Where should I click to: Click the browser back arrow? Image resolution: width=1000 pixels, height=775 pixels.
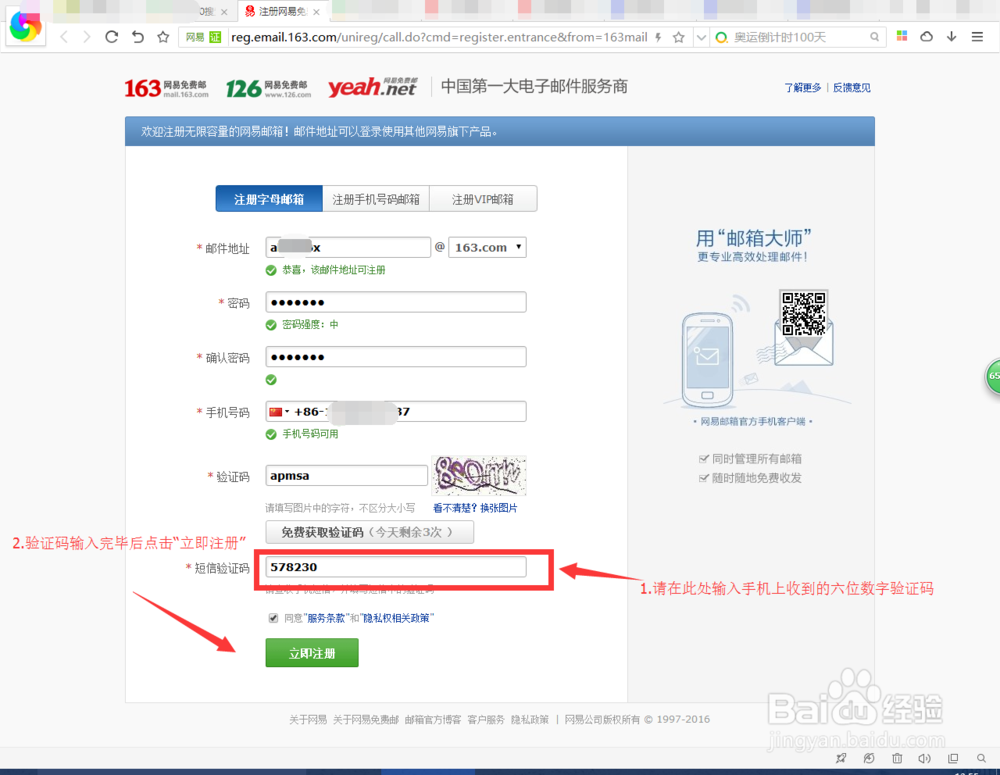click(64, 37)
